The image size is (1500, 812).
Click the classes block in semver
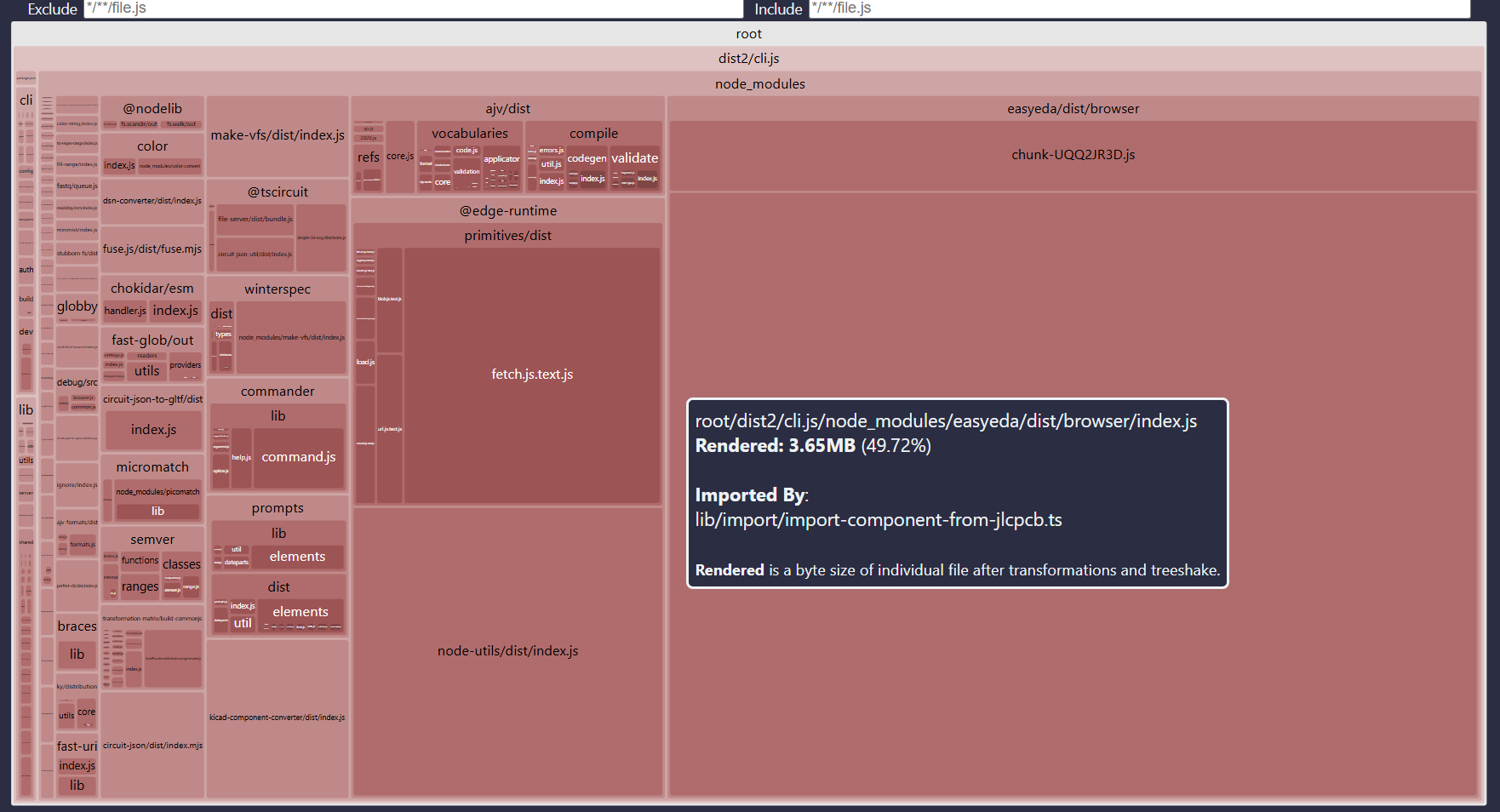[181, 564]
